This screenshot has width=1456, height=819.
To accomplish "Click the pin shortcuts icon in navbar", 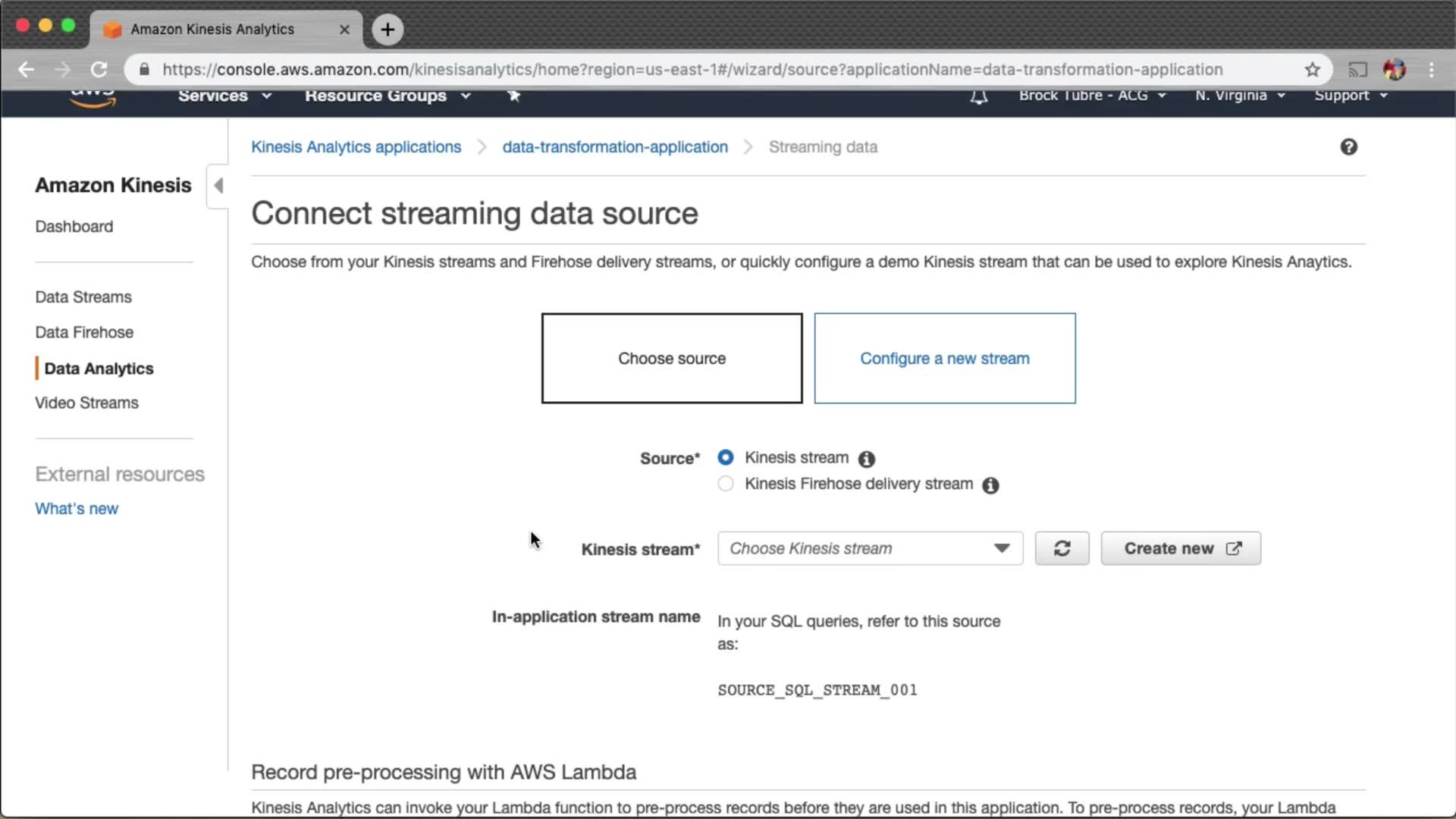I will pos(514,96).
